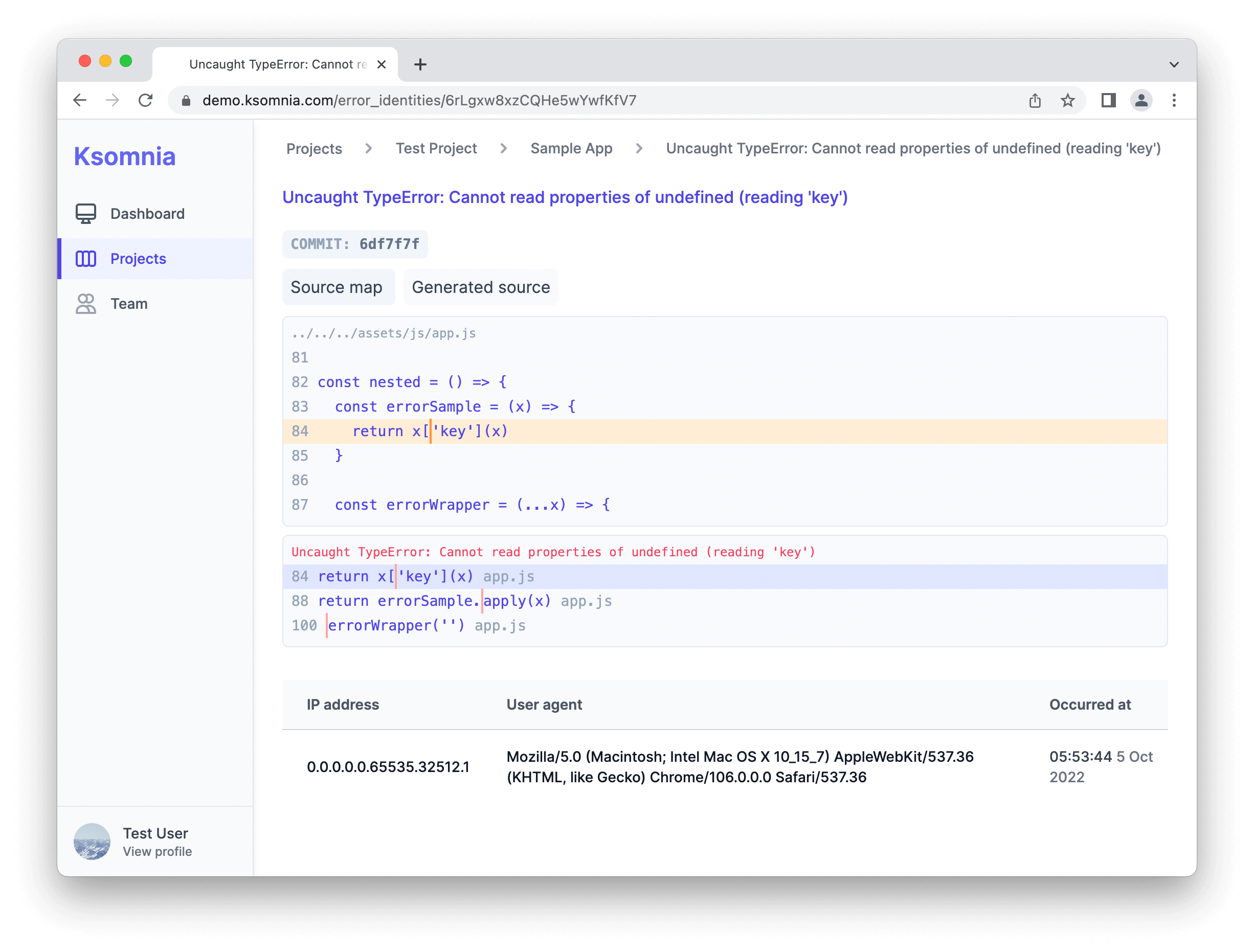Viewport: 1254px width, 952px height.
Task: Select the Source map tab
Action: 338,287
